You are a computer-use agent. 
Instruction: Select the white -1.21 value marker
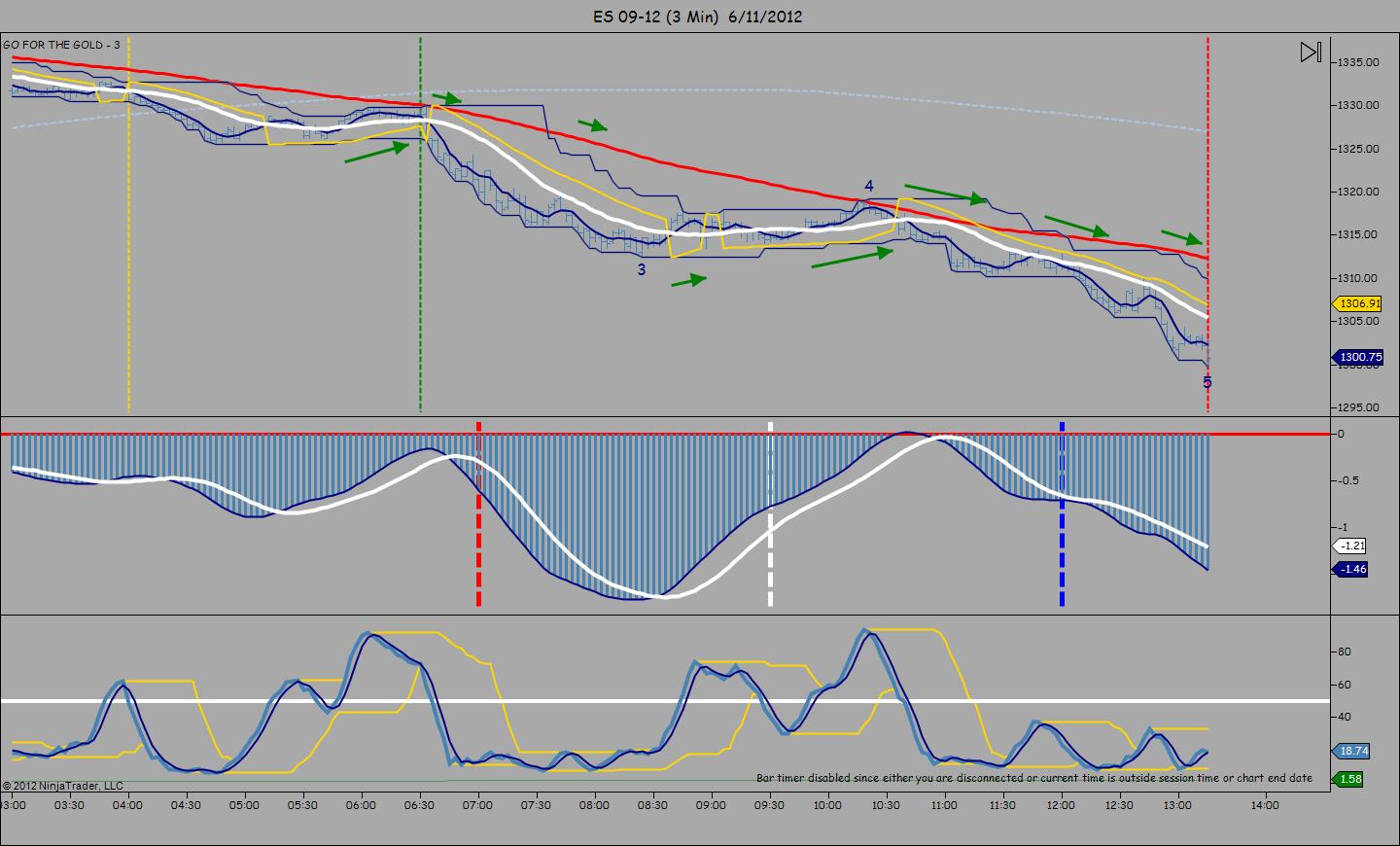(1350, 546)
